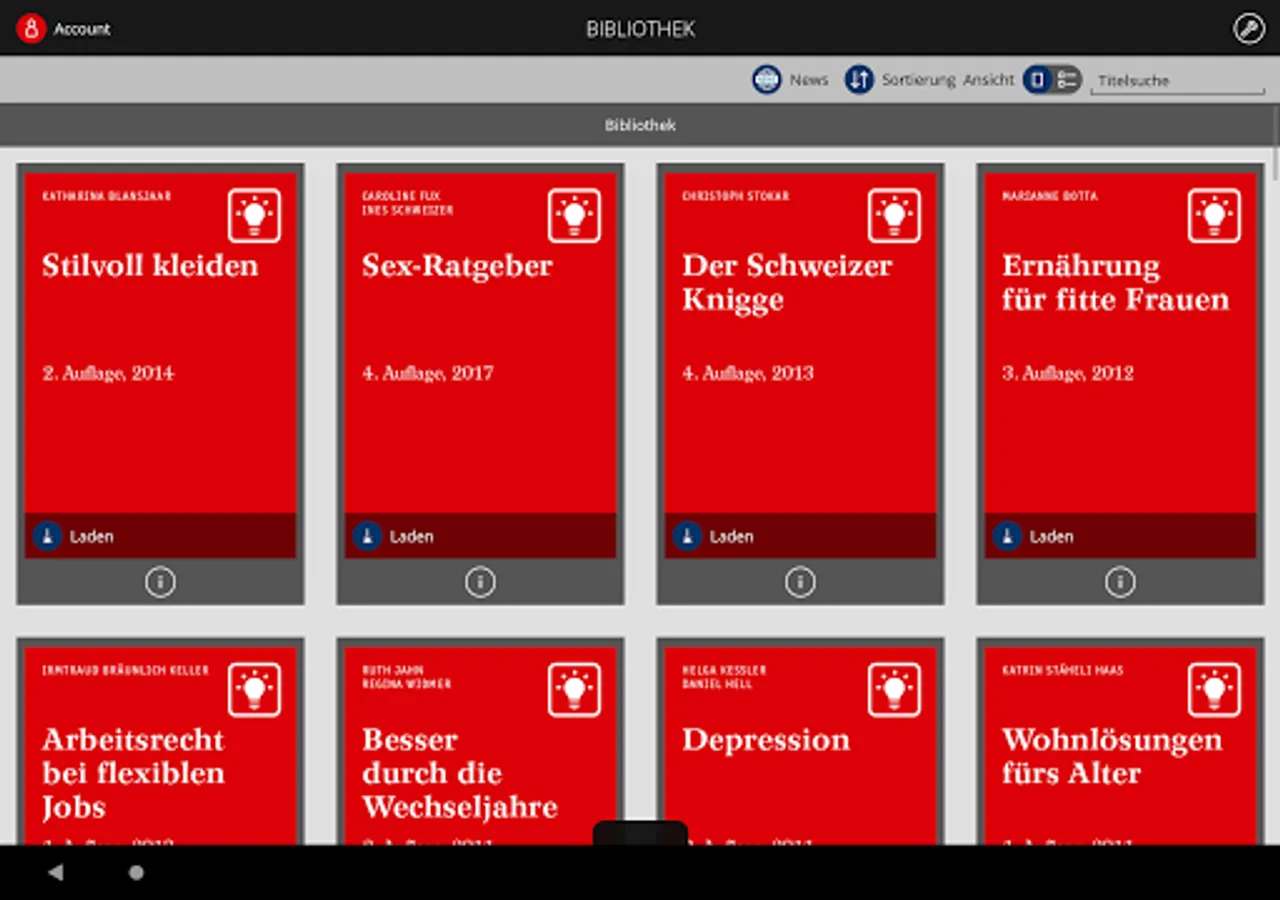Click author name Christoph Stokar
This screenshot has height=900, width=1280.
pos(735,196)
